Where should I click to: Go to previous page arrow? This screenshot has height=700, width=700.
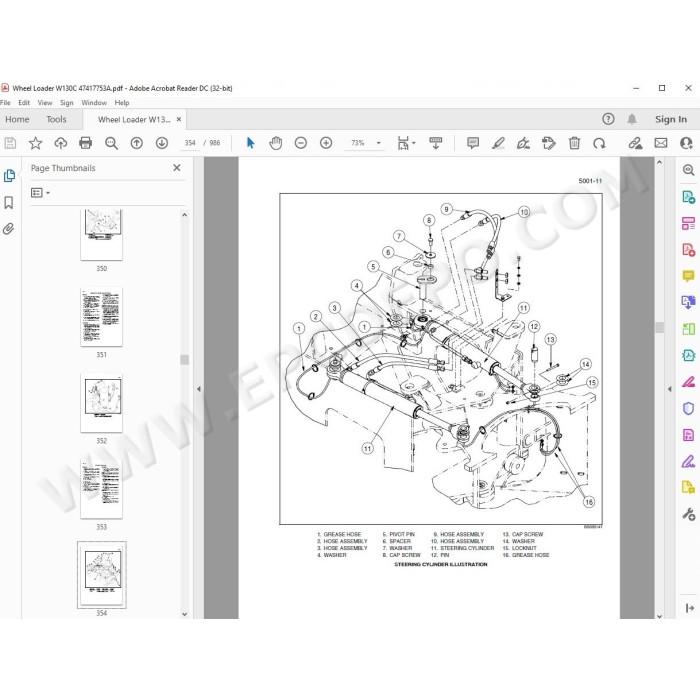[x=137, y=143]
